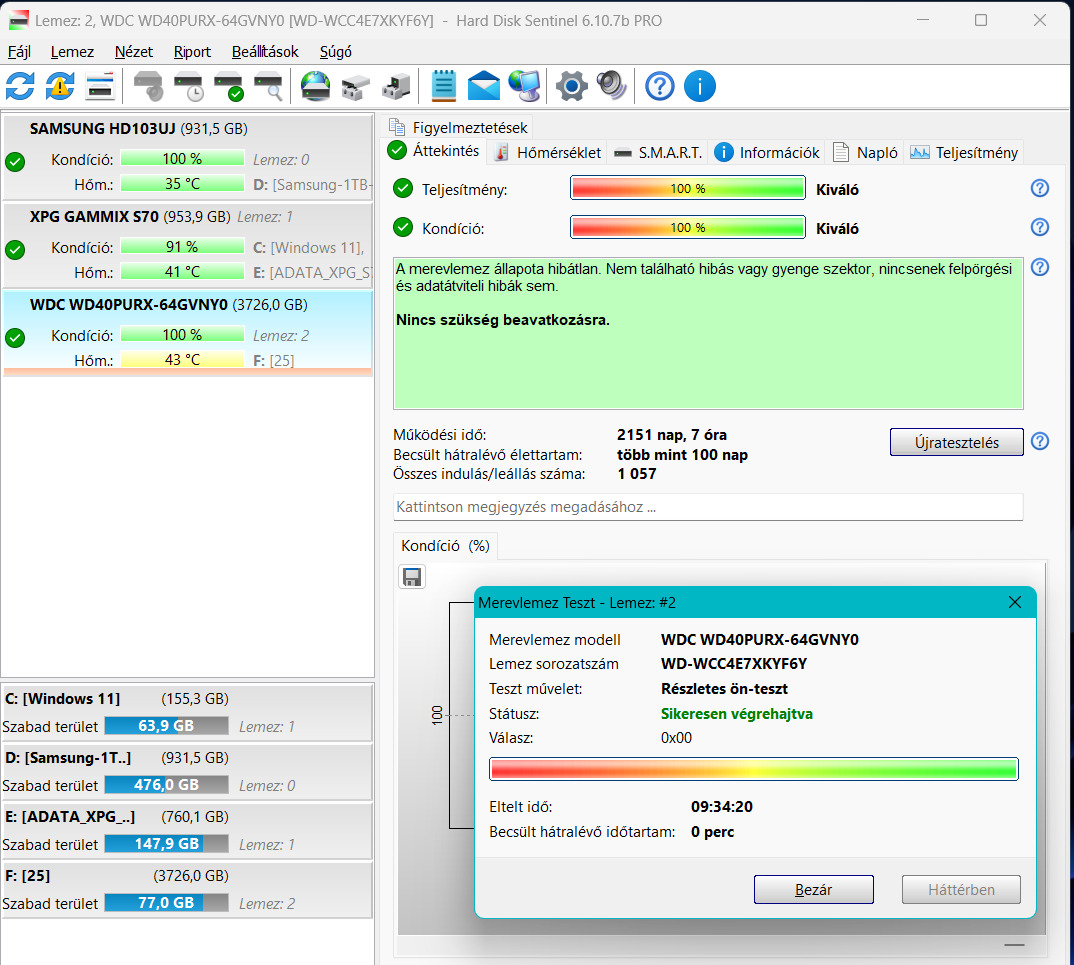This screenshot has height=965, width=1074.
Task: Select the WDC WD40PURX-64GVNY0 disk entry
Action: [x=188, y=333]
